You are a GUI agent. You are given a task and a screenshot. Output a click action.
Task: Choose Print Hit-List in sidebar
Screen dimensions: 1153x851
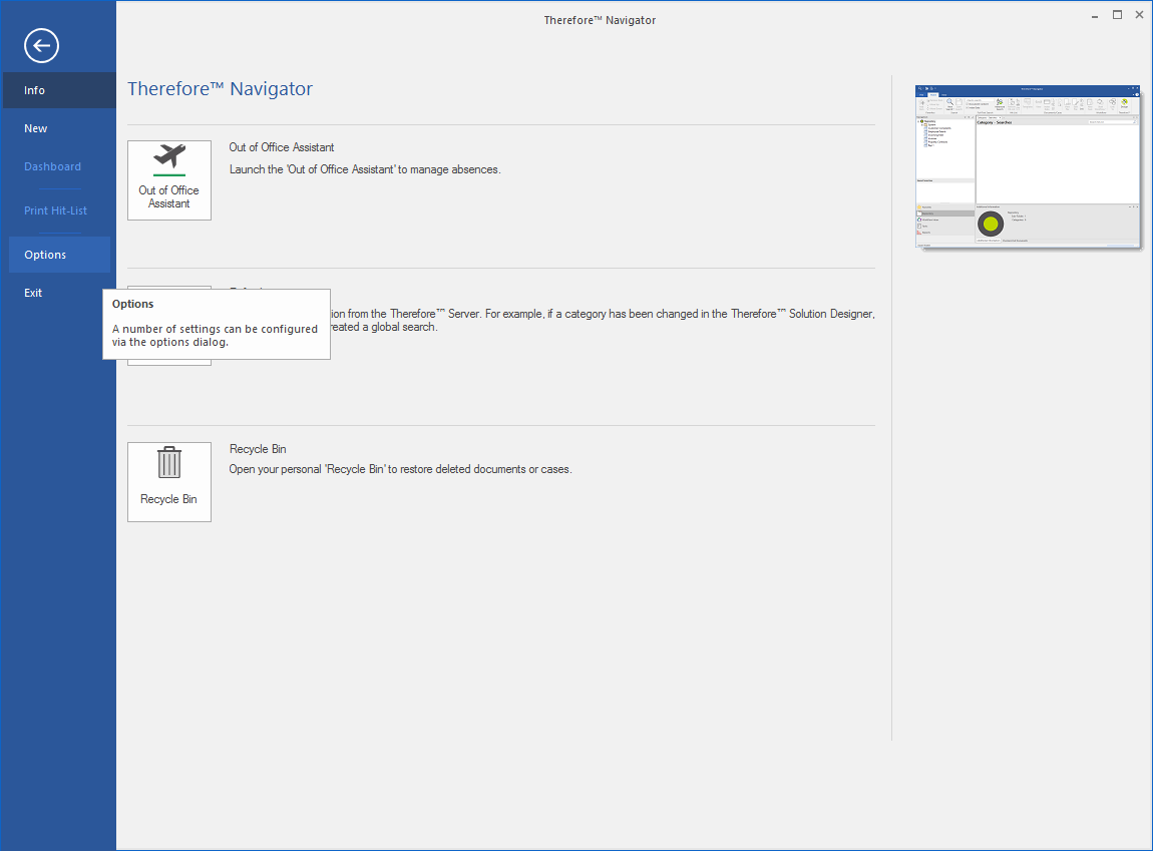(59, 210)
